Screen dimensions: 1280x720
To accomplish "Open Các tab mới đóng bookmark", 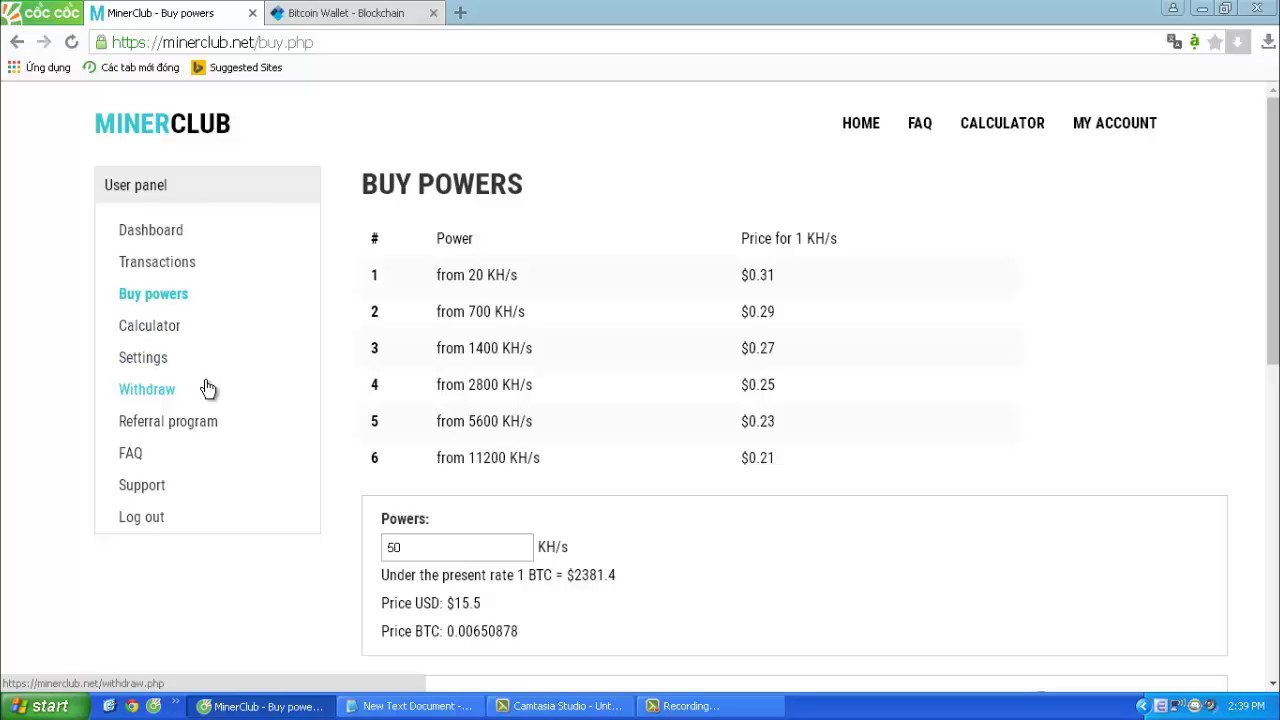I will point(131,67).
